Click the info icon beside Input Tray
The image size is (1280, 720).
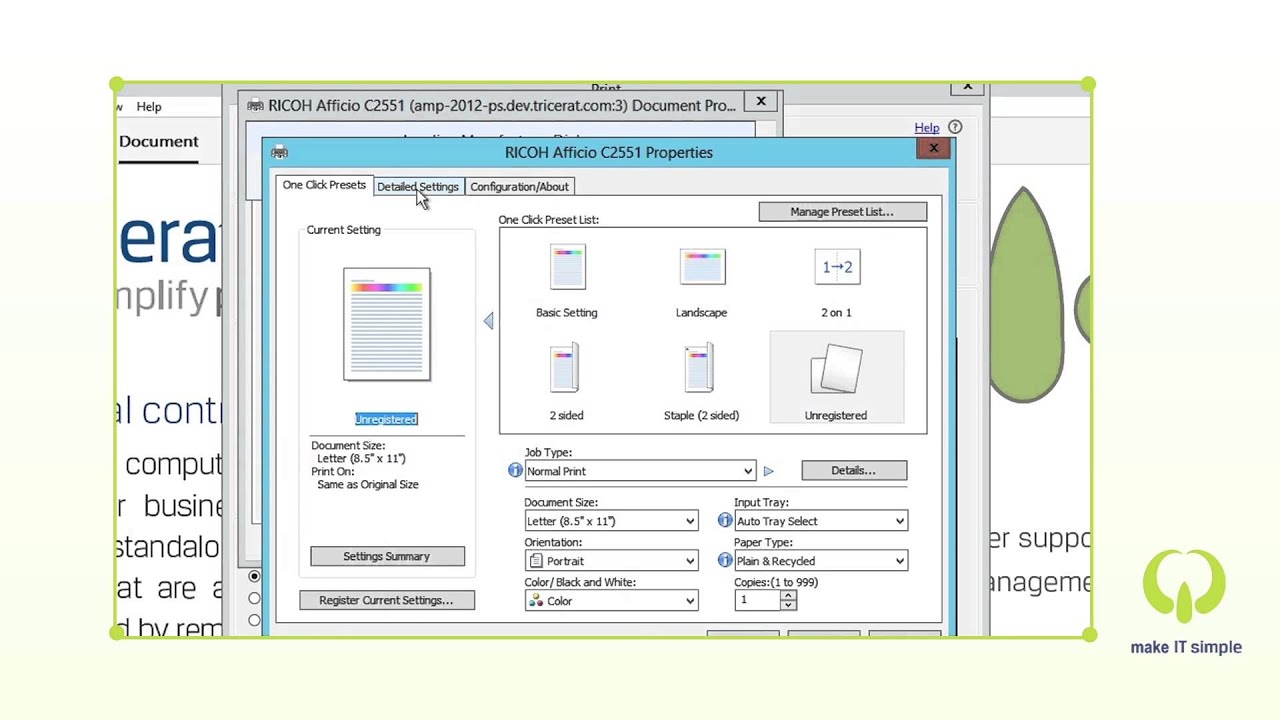(x=725, y=520)
